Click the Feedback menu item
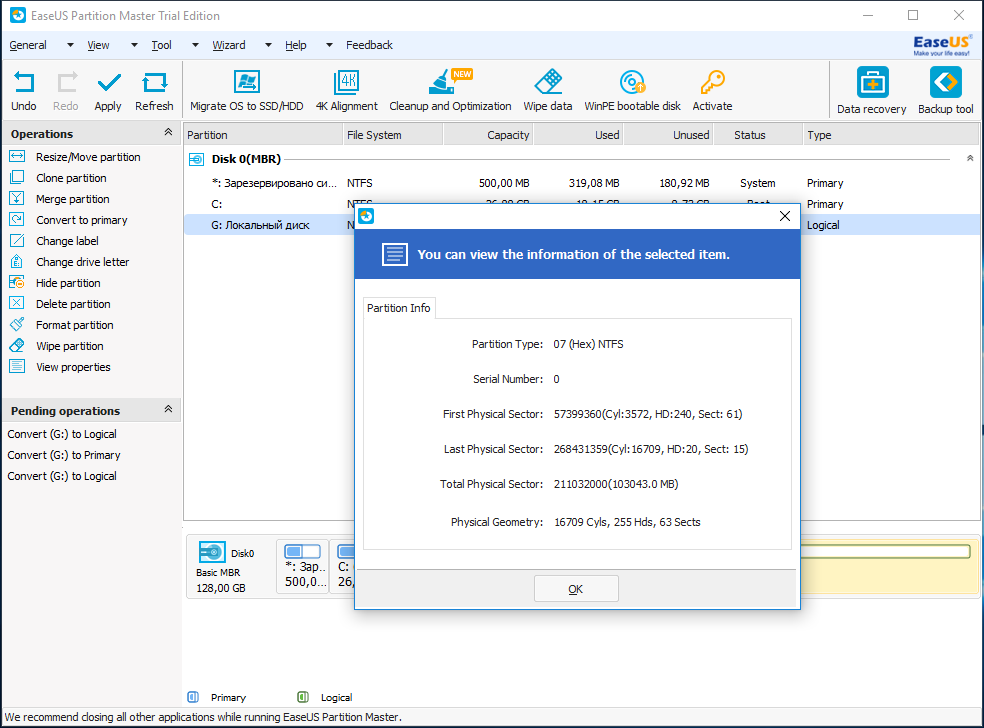The height and width of the screenshot is (728, 984). coord(369,45)
